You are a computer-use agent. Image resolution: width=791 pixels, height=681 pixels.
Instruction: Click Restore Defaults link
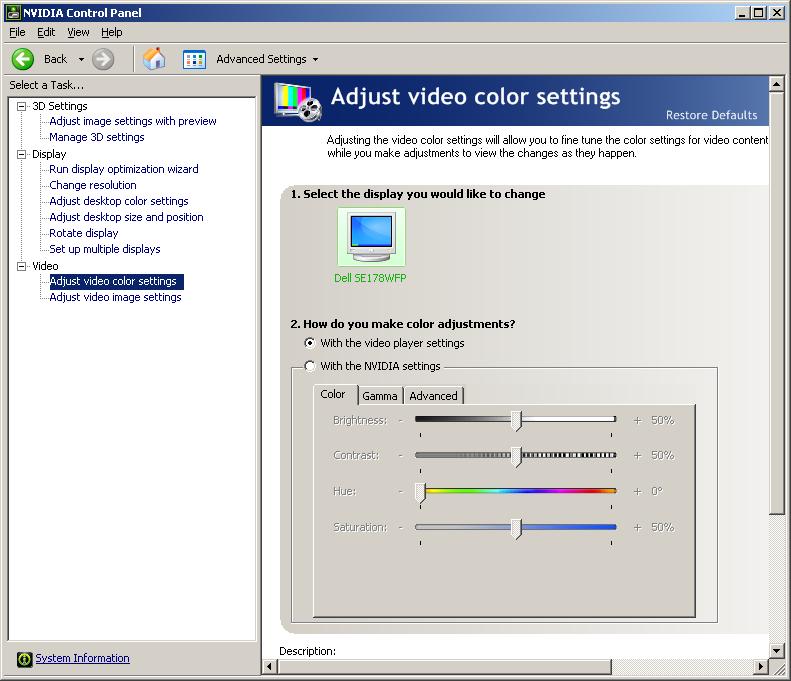[711, 115]
